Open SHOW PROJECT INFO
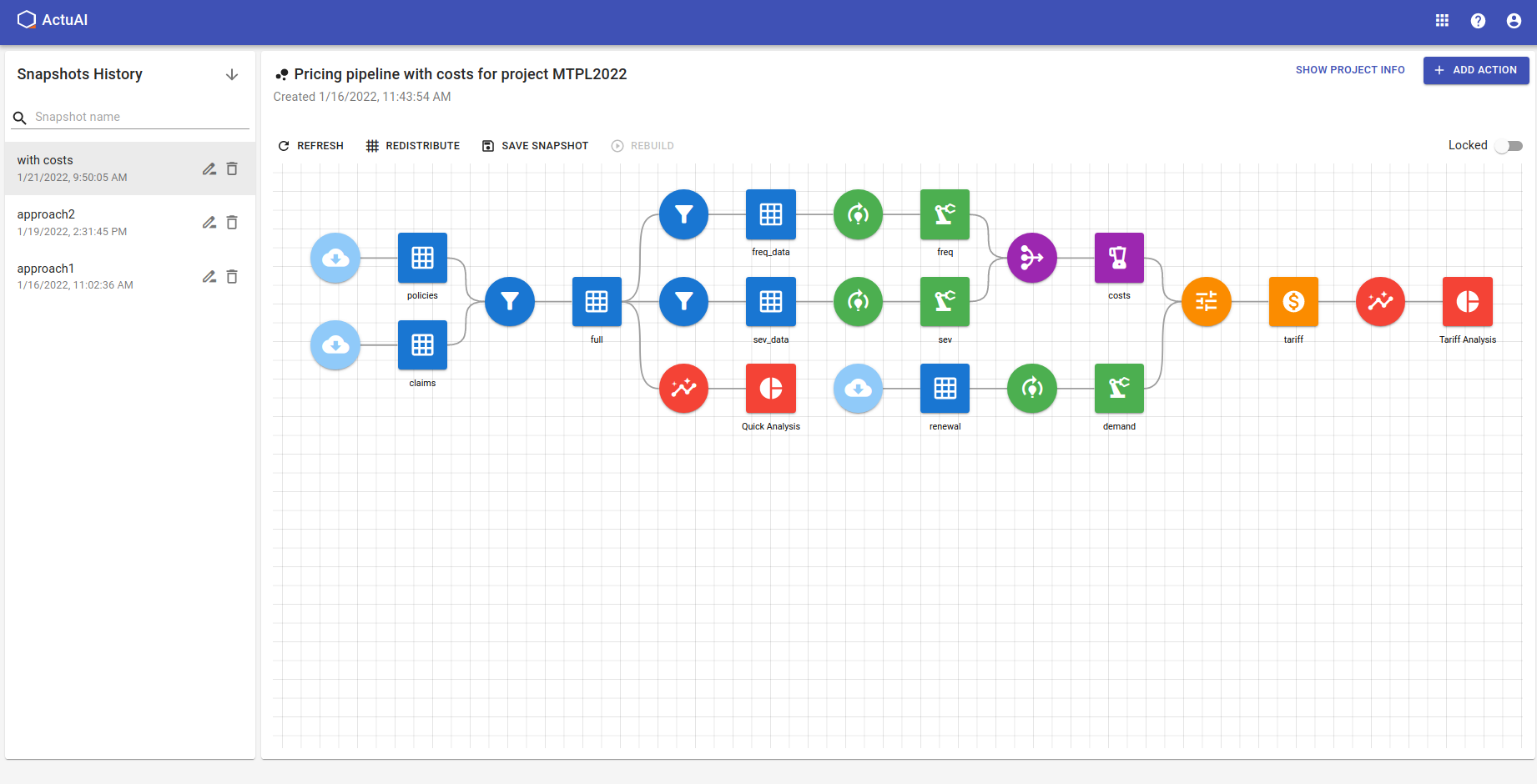 (x=1349, y=70)
